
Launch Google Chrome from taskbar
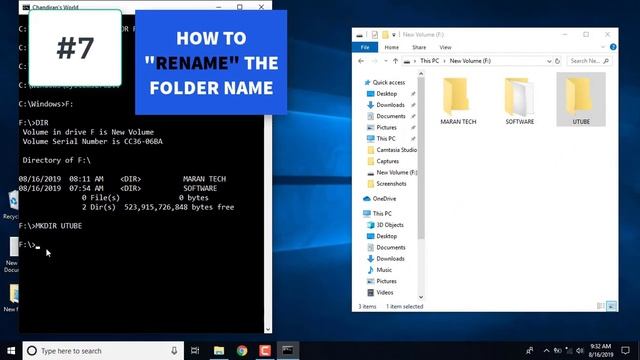pos(242,351)
